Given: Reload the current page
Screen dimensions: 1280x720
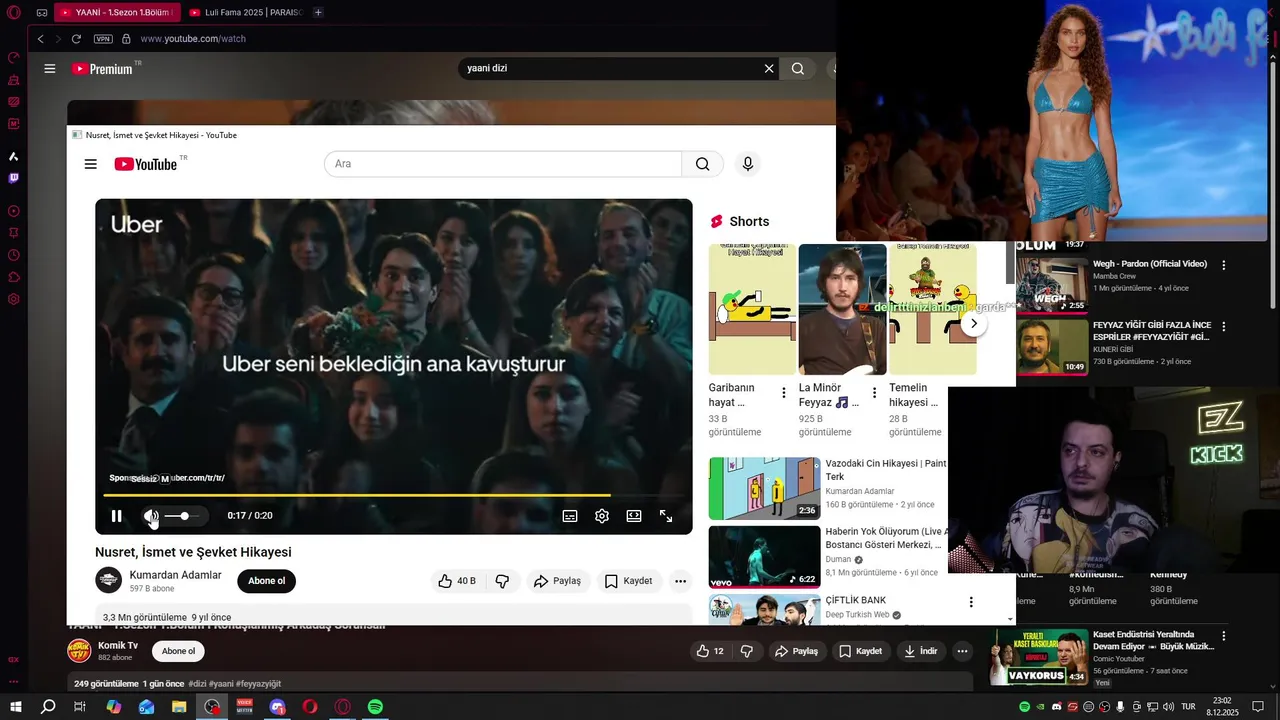Looking at the screenshot, I should (x=76, y=39).
